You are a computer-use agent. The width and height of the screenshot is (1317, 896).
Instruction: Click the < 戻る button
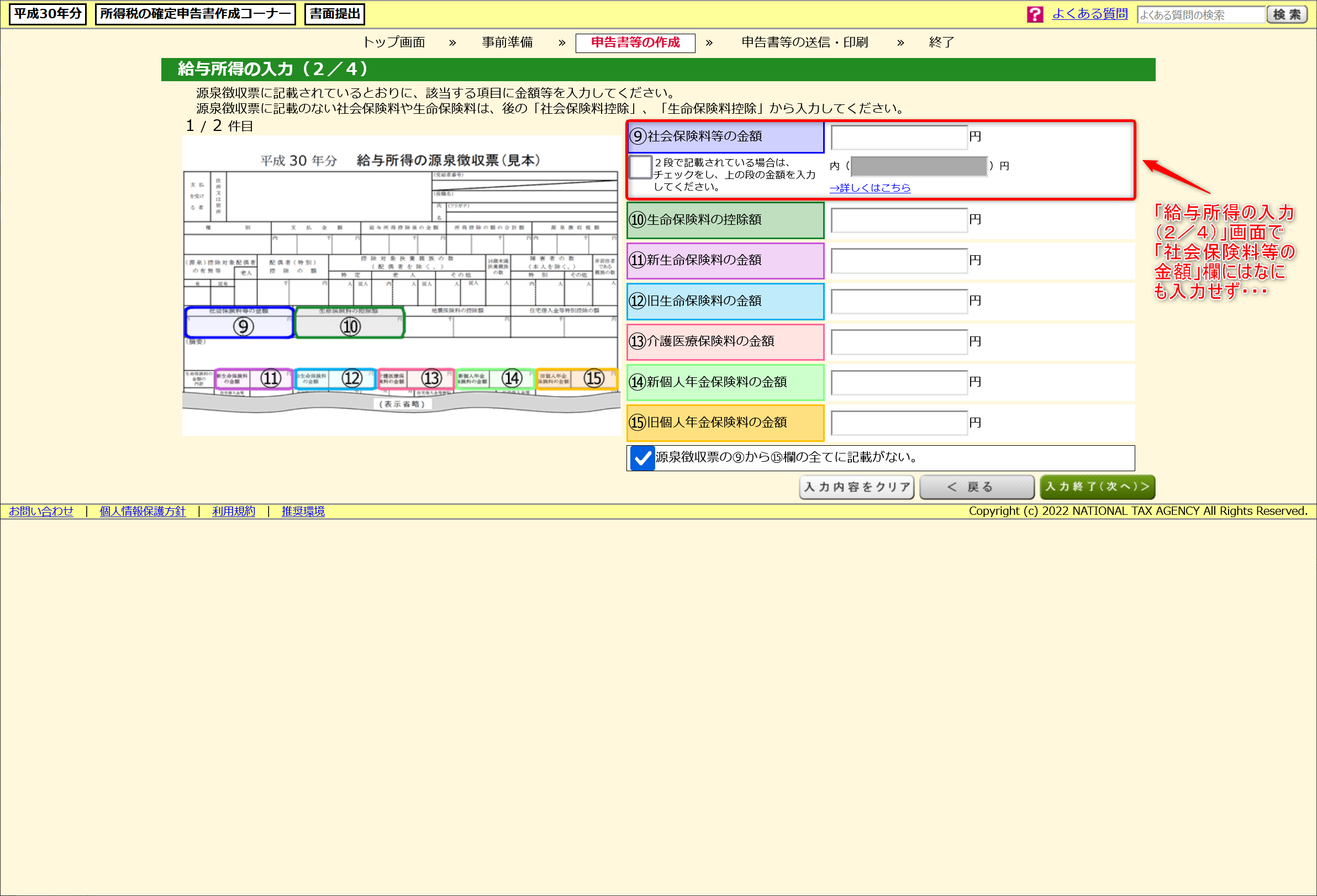(976, 487)
